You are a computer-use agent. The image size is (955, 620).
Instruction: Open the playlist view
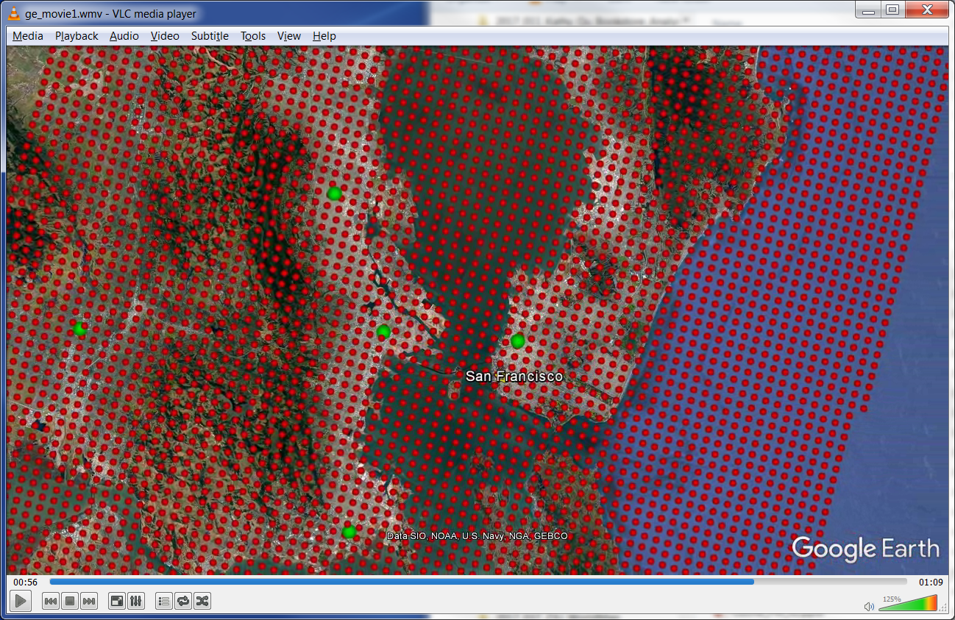point(163,601)
